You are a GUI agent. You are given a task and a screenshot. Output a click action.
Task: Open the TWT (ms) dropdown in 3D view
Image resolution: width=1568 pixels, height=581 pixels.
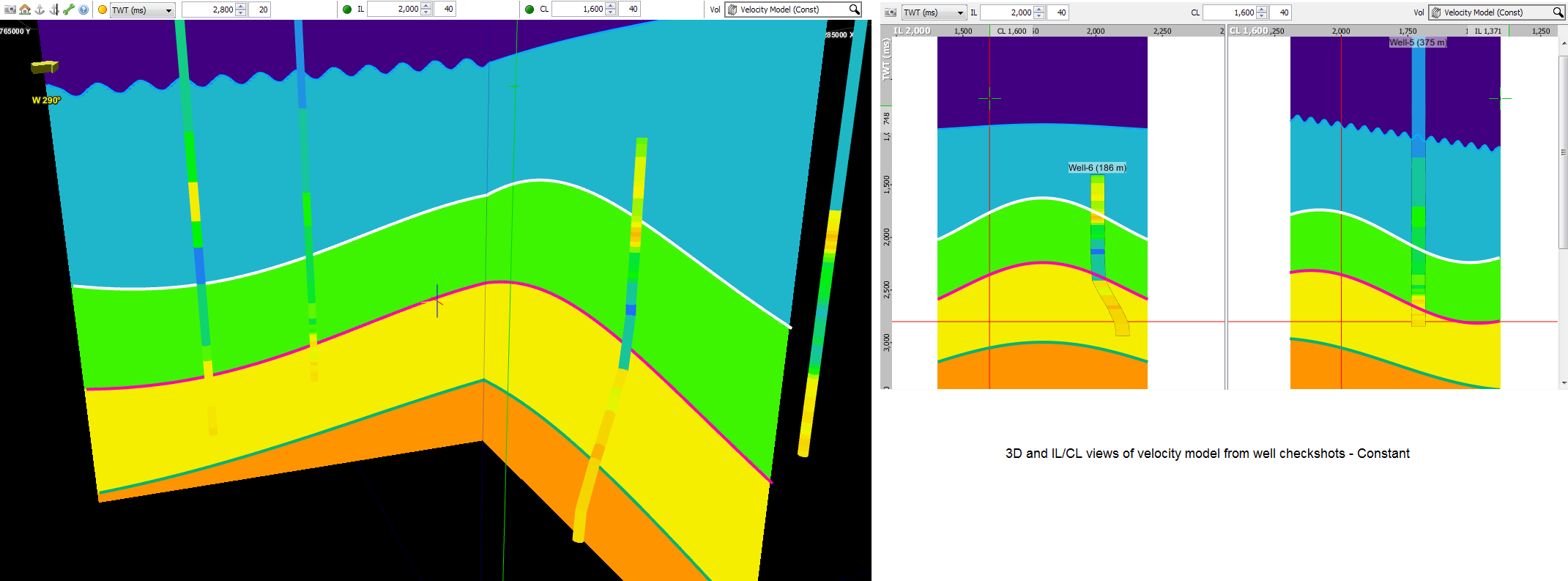[142, 10]
